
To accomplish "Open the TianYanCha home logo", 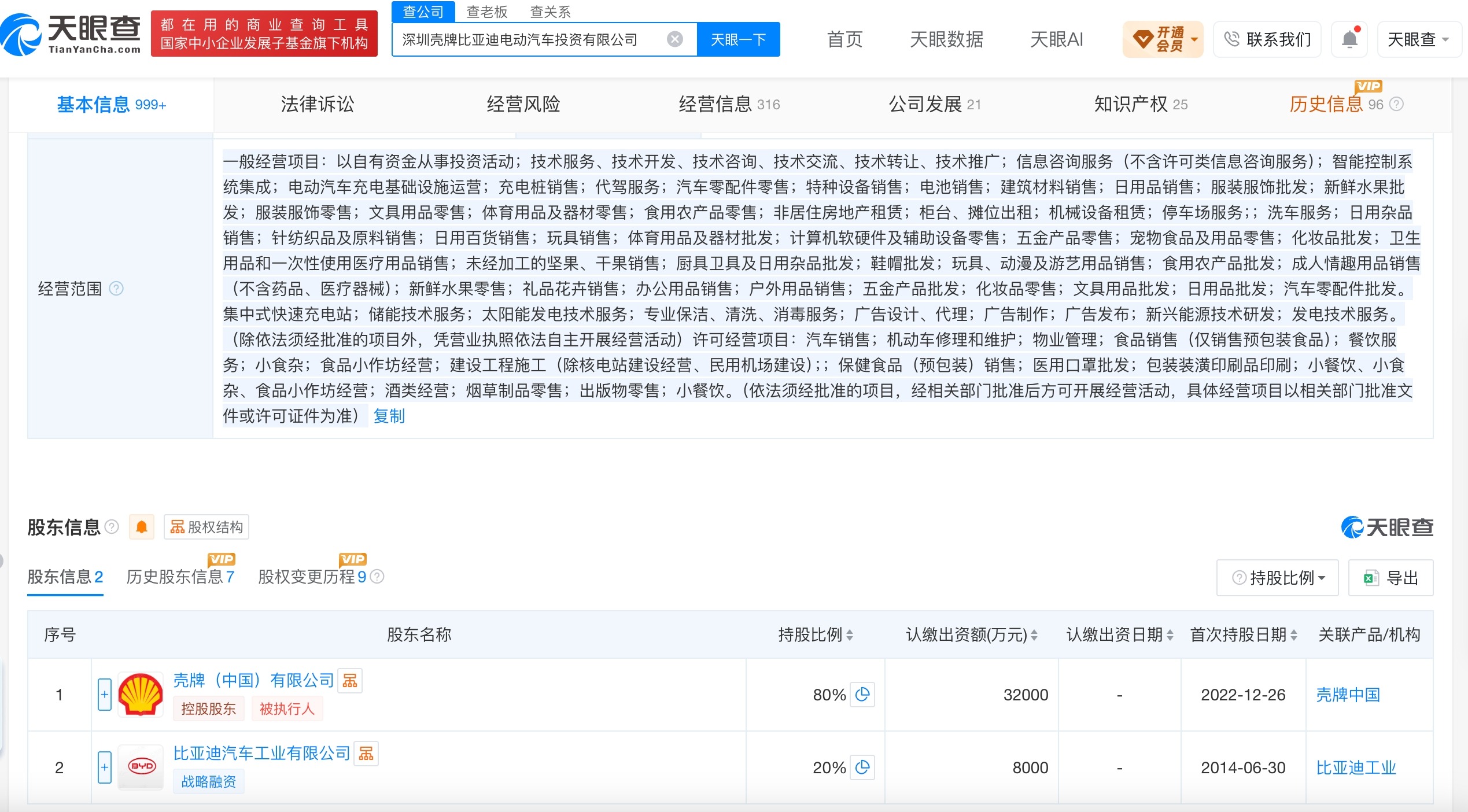I will 71,34.
